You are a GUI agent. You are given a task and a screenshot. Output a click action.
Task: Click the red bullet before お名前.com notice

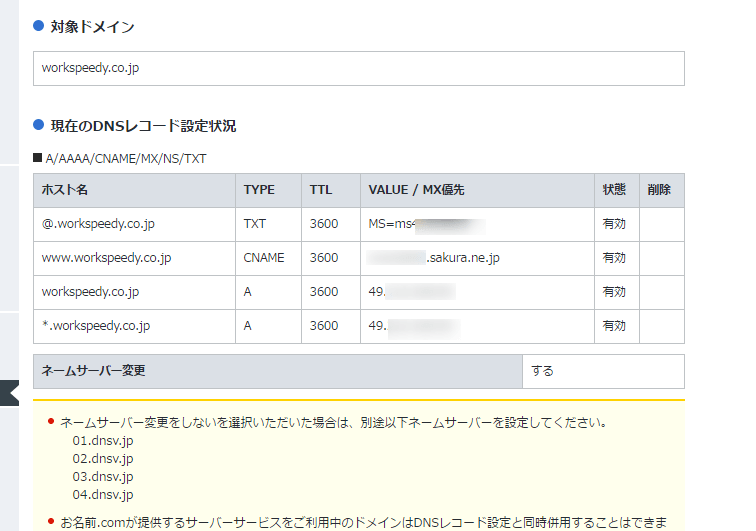(50, 521)
